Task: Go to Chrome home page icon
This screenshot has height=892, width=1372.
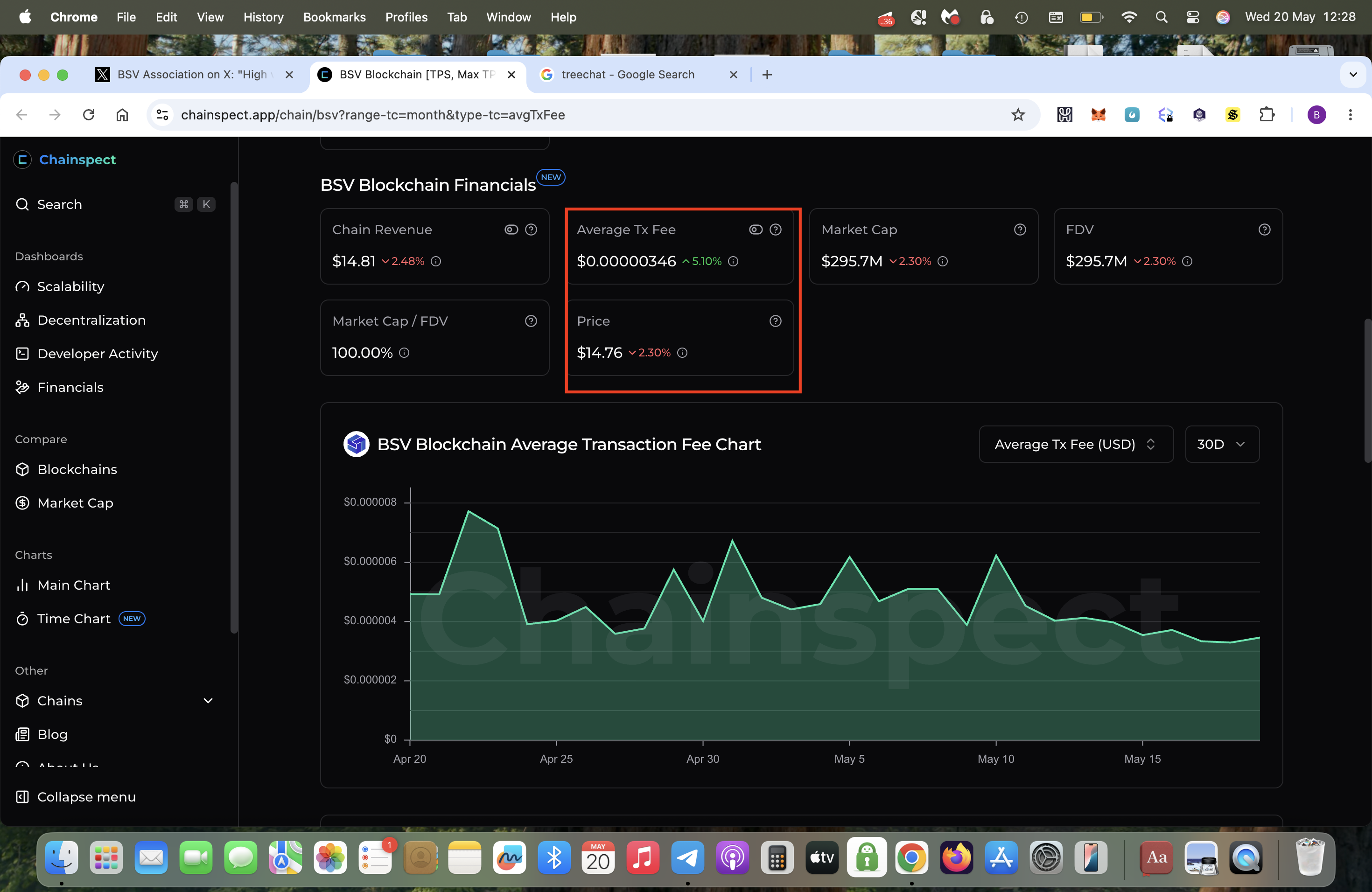Action: pos(122,115)
